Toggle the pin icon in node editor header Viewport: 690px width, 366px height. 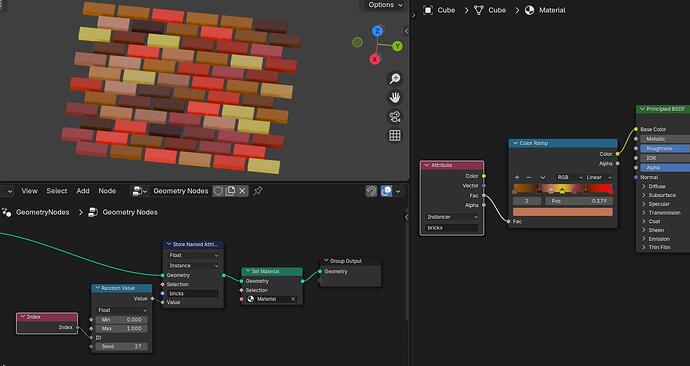tap(258, 191)
